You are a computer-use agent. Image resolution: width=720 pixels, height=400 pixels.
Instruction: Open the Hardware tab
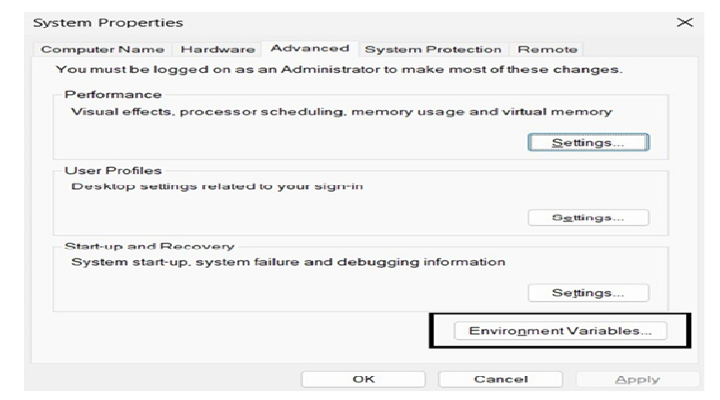click(217, 49)
